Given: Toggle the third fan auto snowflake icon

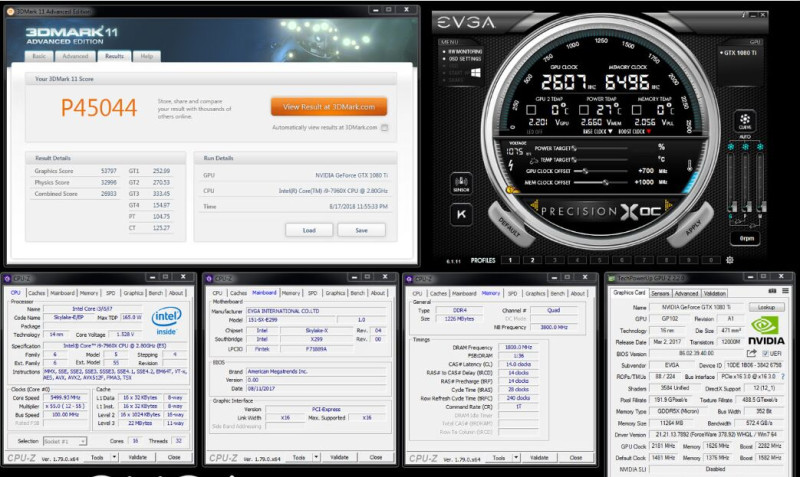Looking at the screenshot, I should (x=760, y=147).
